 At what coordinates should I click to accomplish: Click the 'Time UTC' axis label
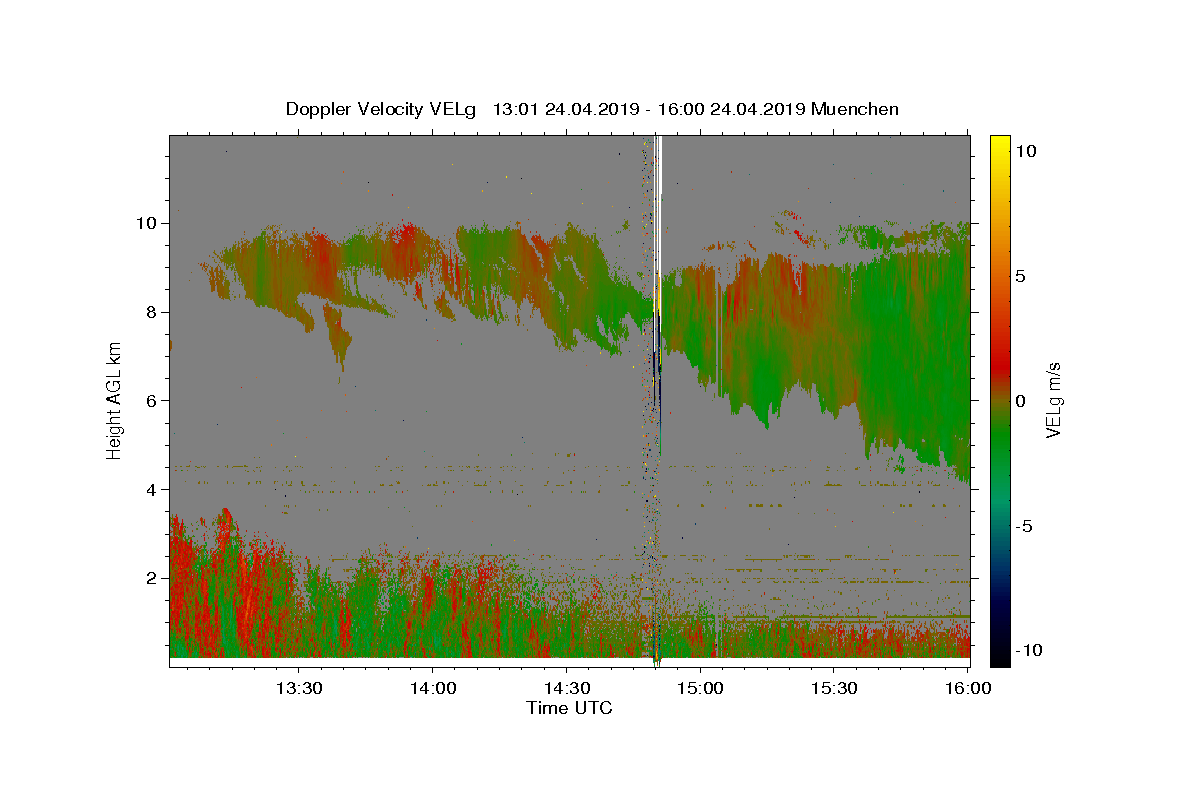569,708
